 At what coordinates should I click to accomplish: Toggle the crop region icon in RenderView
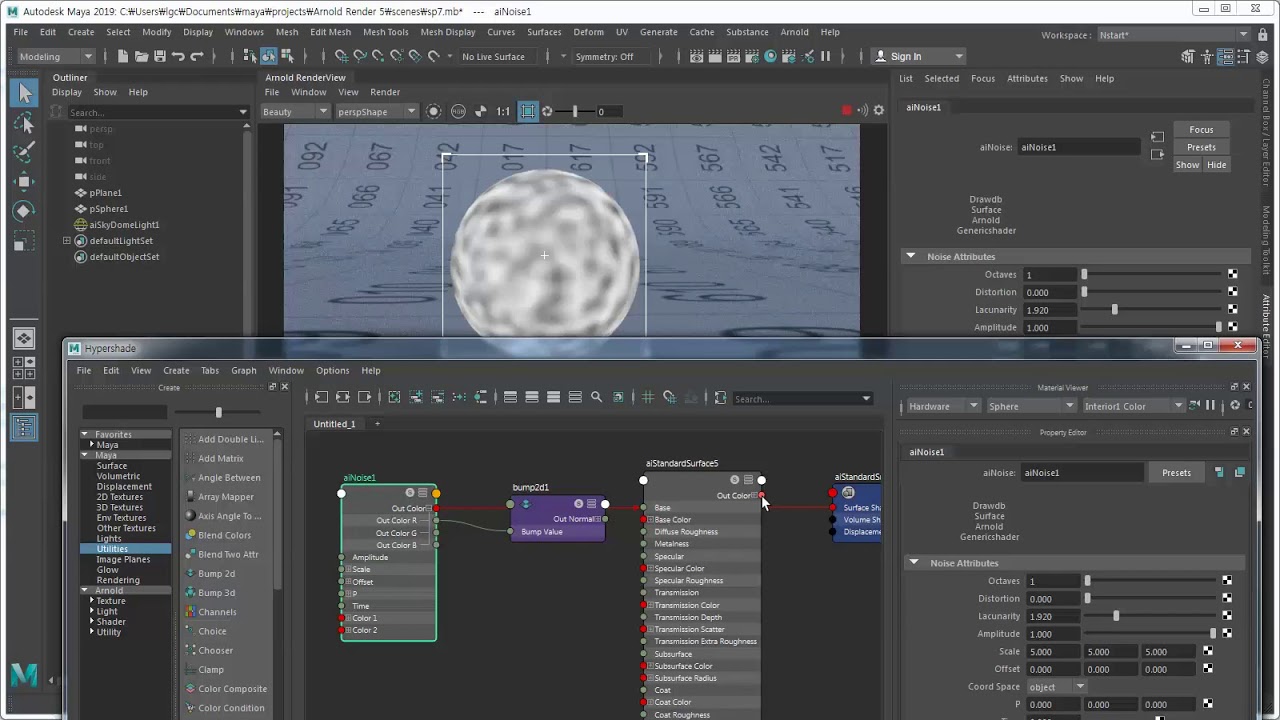[x=527, y=111]
